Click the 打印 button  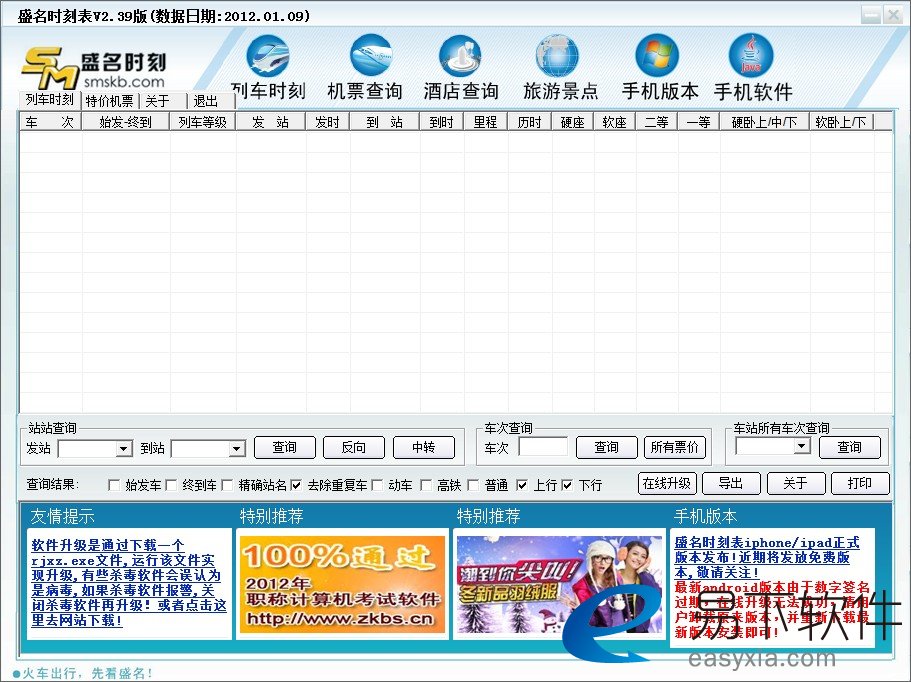[x=860, y=483]
